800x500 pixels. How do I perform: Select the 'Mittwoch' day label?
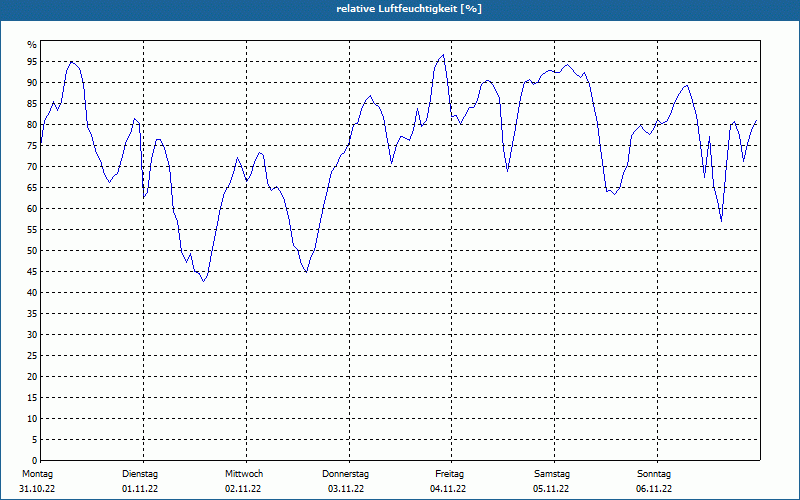244,474
